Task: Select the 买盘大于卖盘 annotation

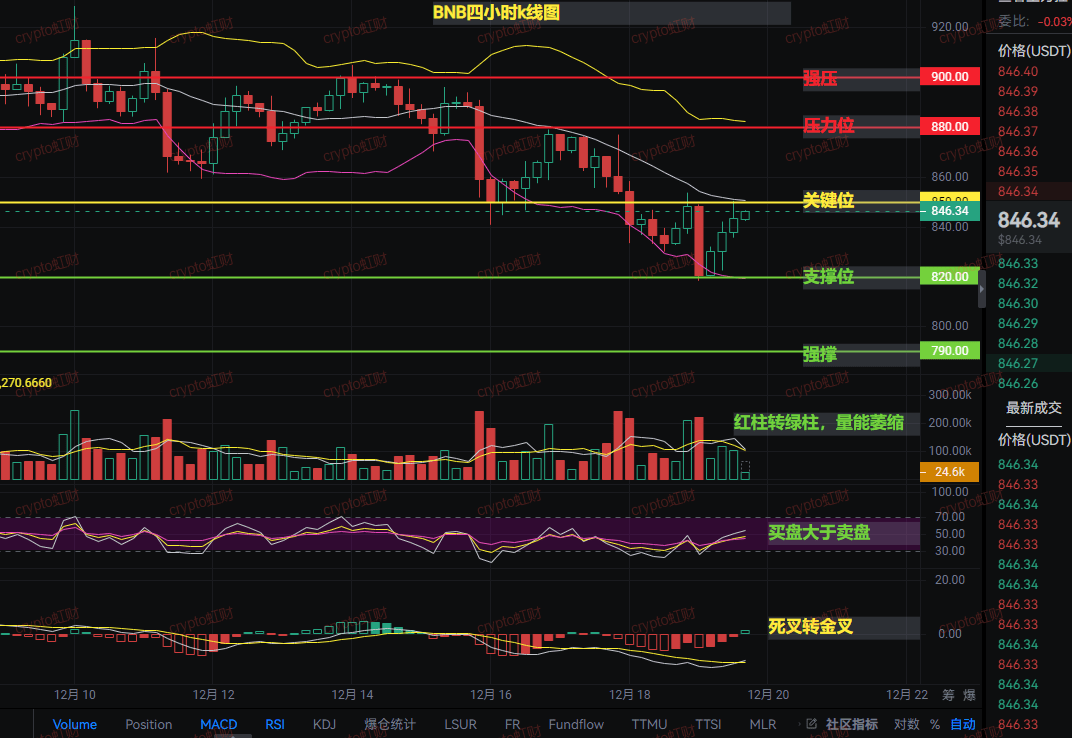Action: click(x=818, y=532)
